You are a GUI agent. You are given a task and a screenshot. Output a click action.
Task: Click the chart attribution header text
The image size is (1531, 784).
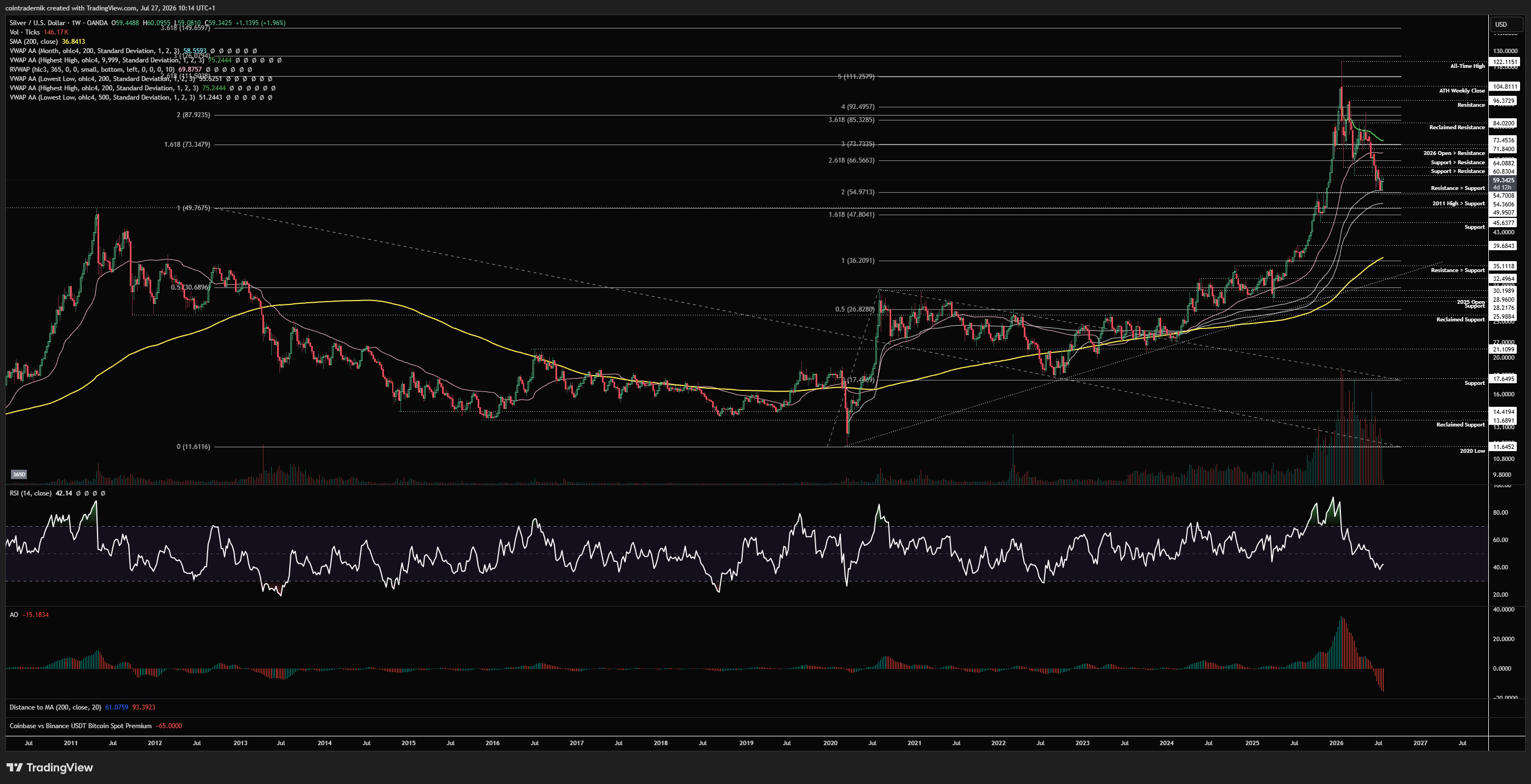(110, 8)
